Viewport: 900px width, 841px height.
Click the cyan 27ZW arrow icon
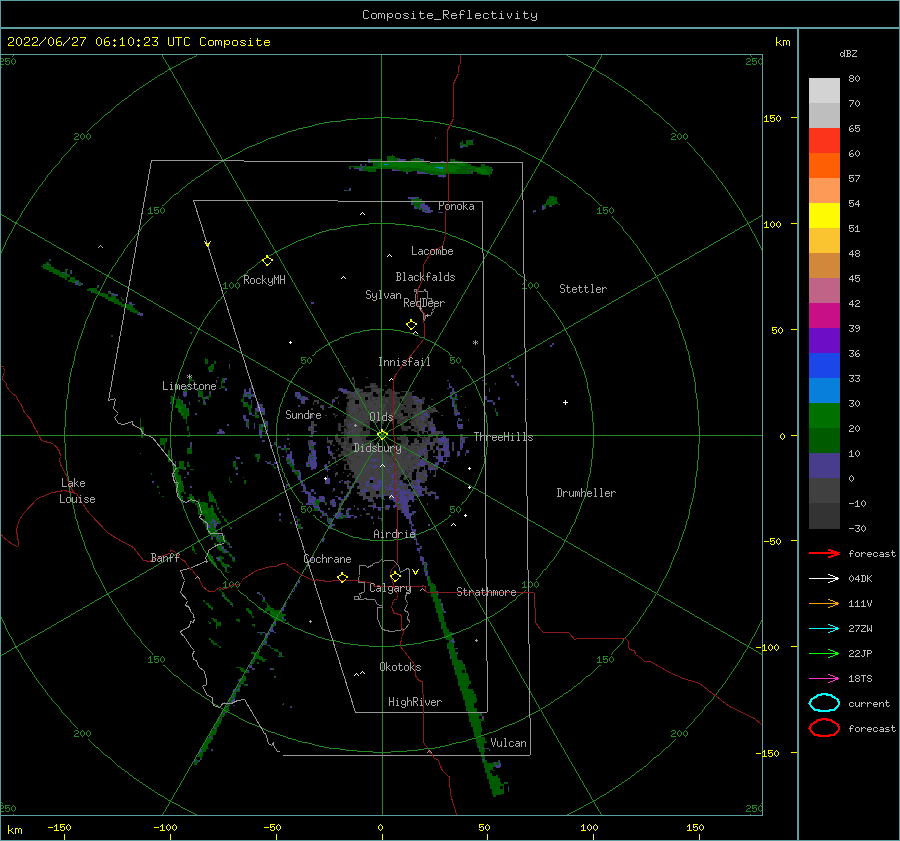[824, 629]
